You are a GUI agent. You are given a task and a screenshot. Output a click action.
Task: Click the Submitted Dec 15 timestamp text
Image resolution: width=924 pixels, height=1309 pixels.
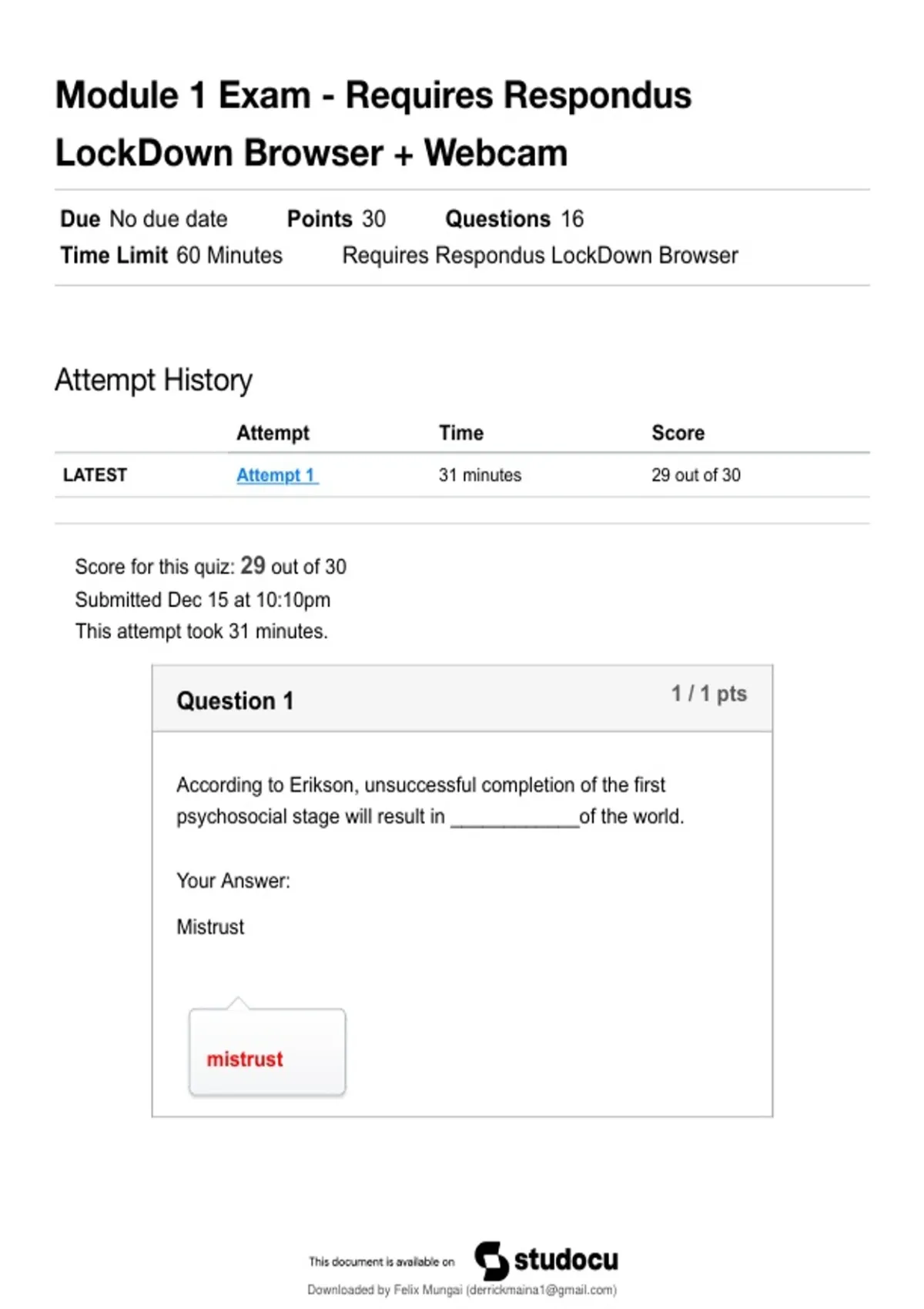(203, 600)
